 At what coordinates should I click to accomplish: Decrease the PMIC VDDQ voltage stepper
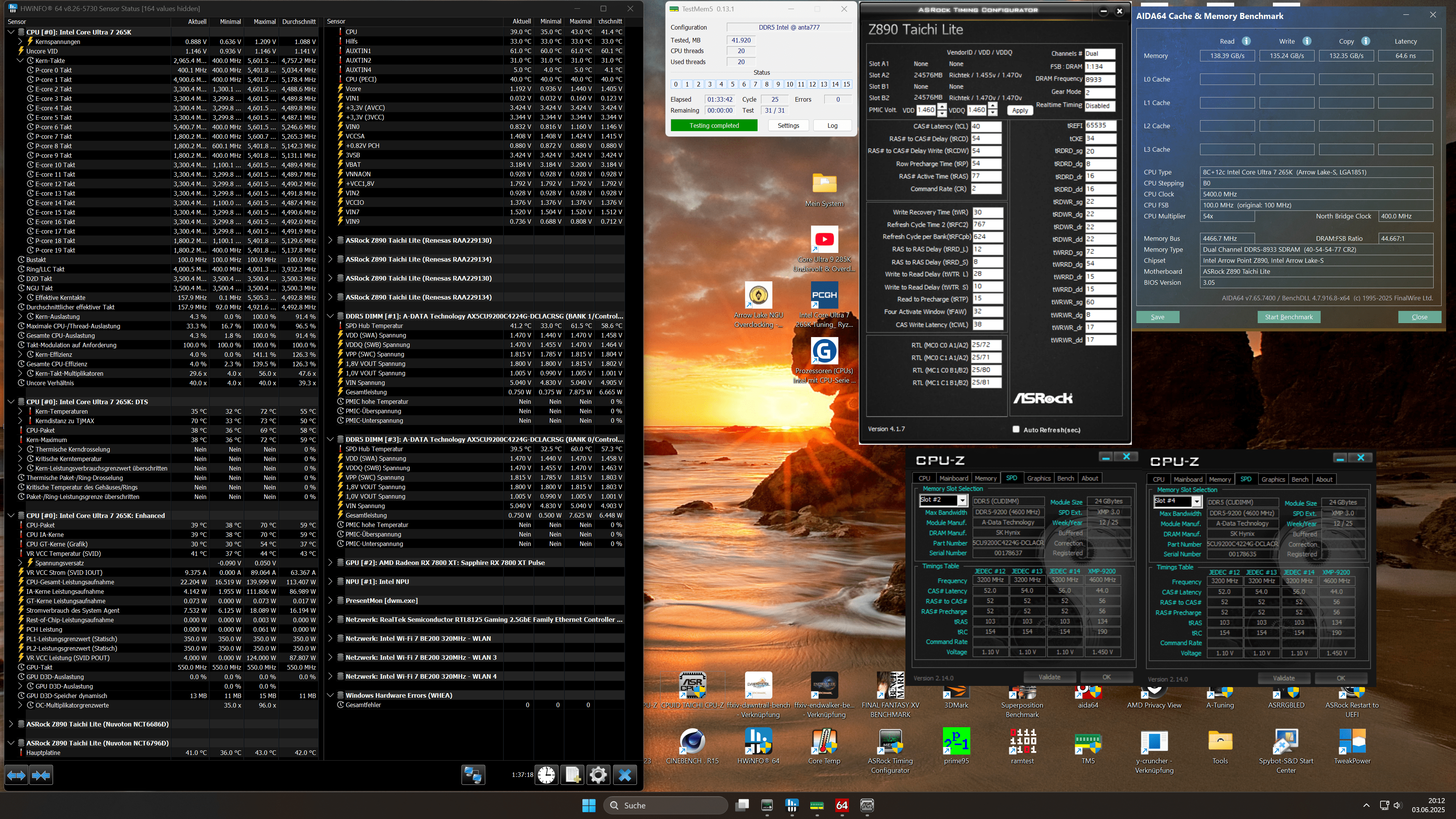click(993, 113)
